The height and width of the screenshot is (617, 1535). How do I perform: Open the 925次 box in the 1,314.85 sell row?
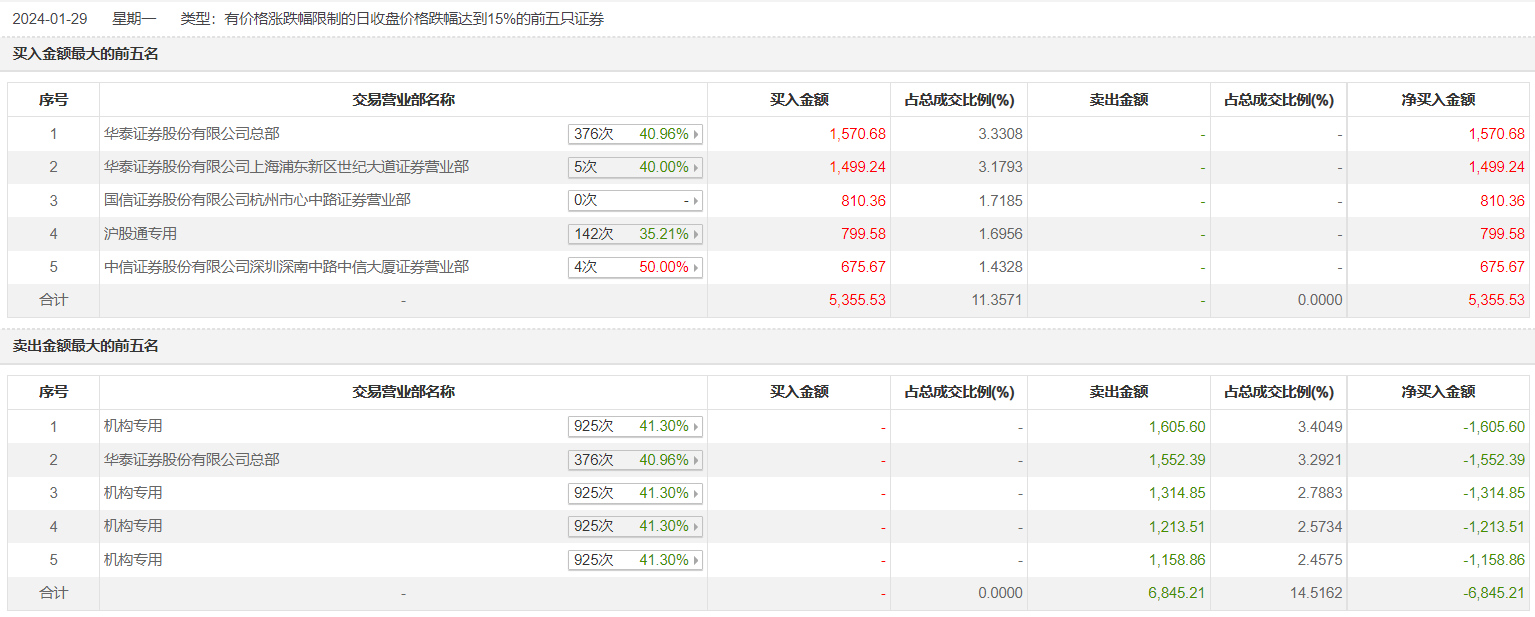pos(635,493)
